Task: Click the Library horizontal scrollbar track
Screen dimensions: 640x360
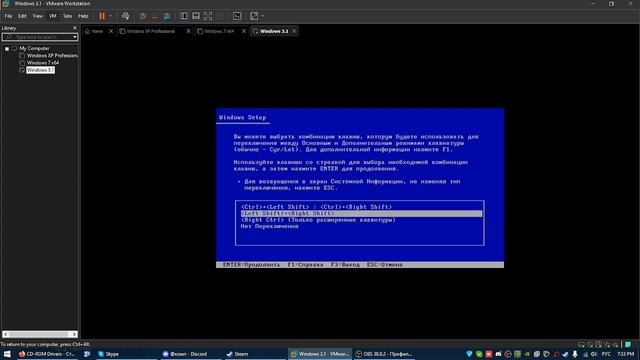Action: point(40,334)
